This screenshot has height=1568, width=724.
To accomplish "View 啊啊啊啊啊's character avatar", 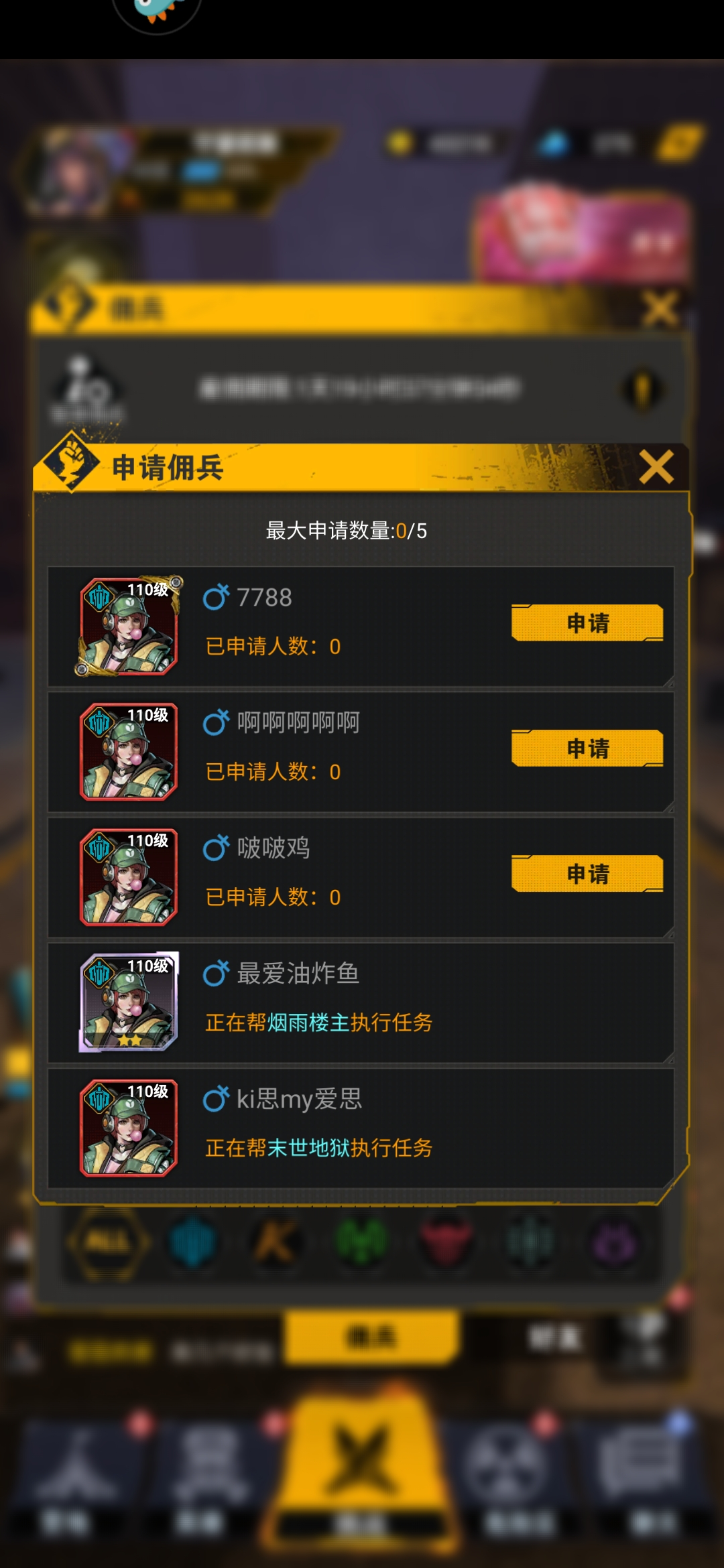I will pyautogui.click(x=129, y=751).
